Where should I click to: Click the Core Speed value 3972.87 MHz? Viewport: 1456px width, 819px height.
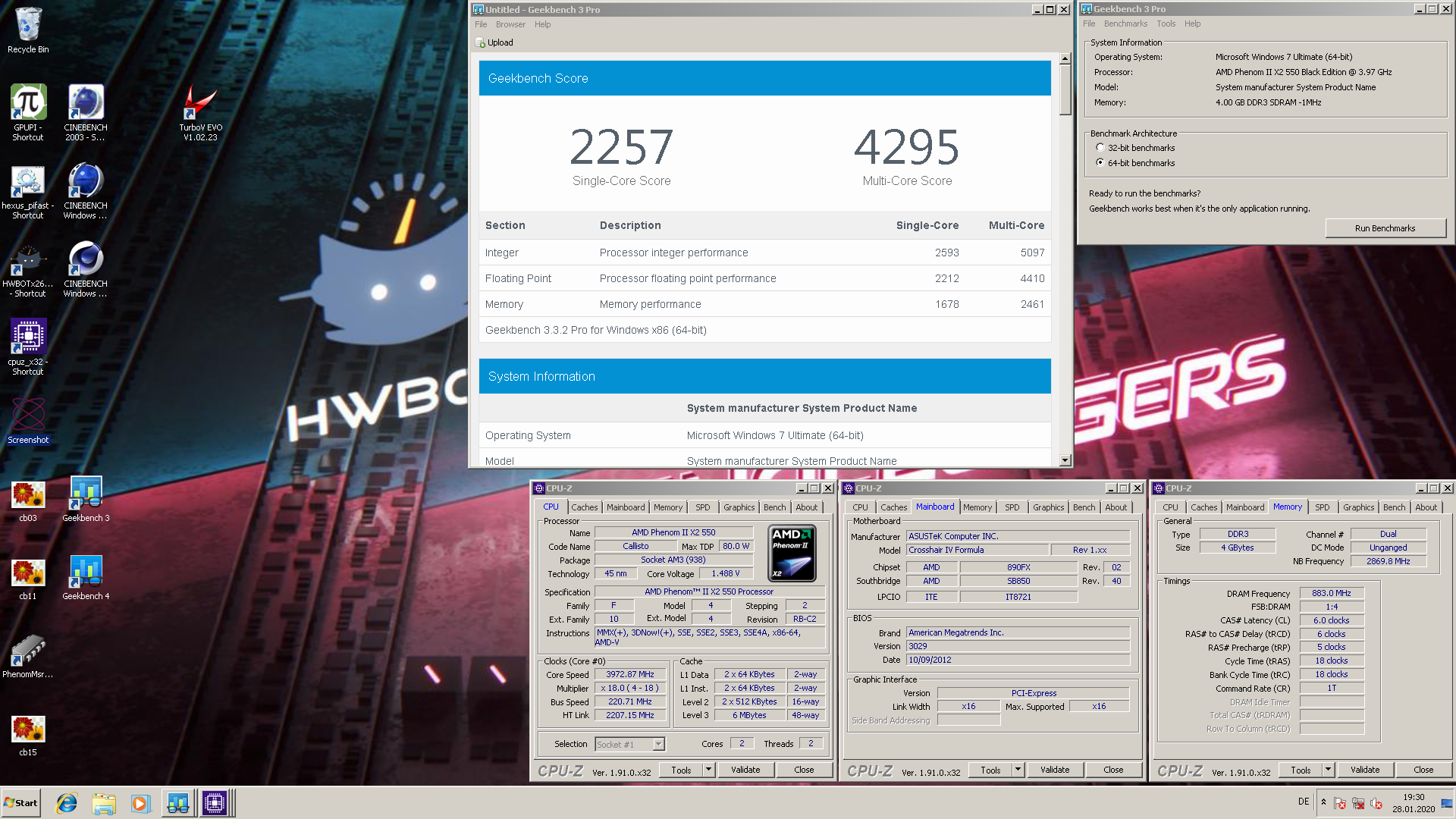pos(629,674)
